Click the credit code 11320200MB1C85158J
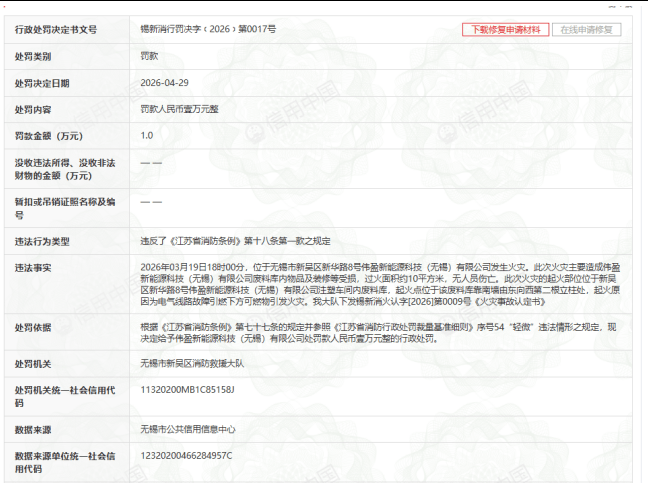The height and width of the screenshot is (489, 648). [x=187, y=390]
